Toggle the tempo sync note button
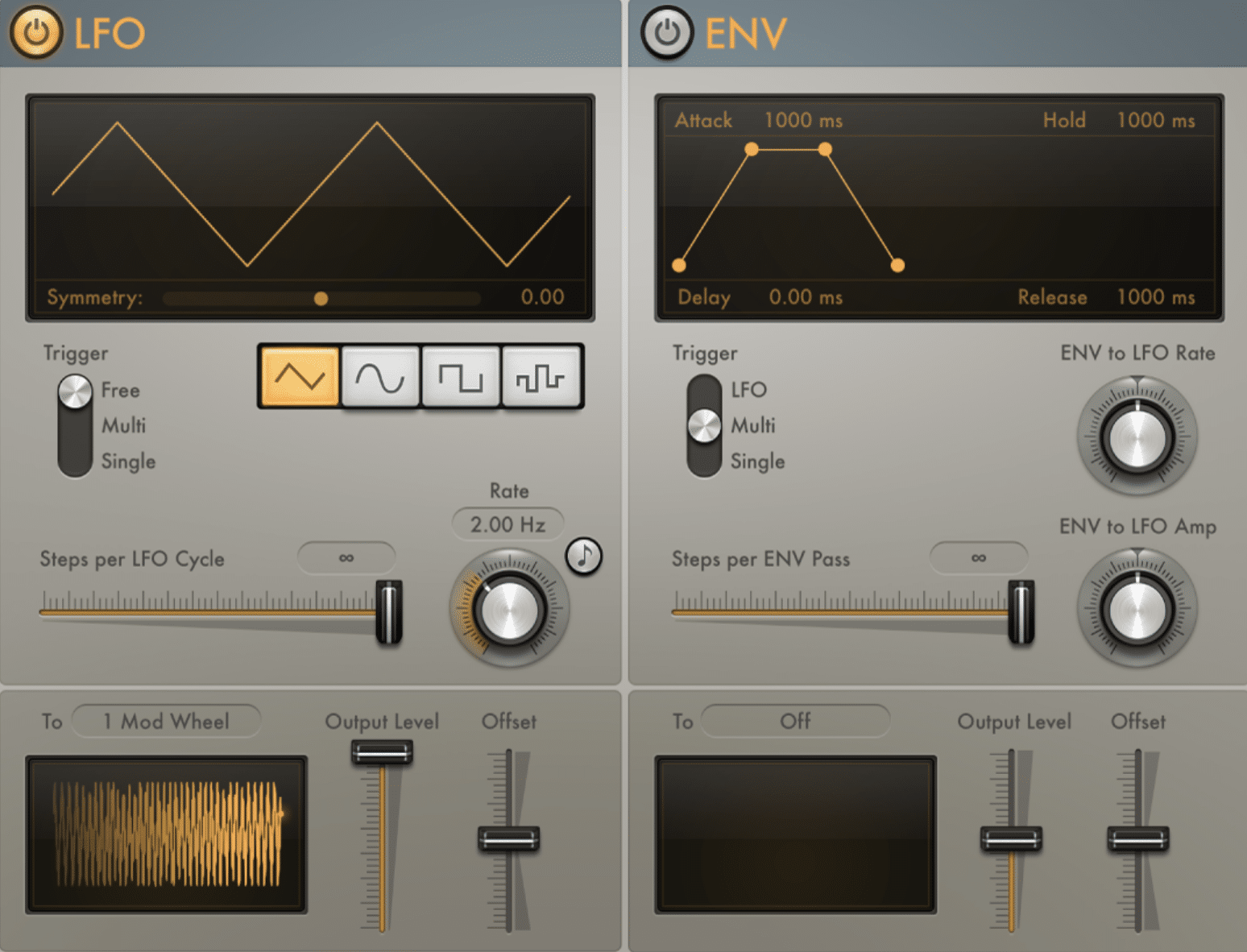The width and height of the screenshot is (1247, 952). [x=584, y=556]
